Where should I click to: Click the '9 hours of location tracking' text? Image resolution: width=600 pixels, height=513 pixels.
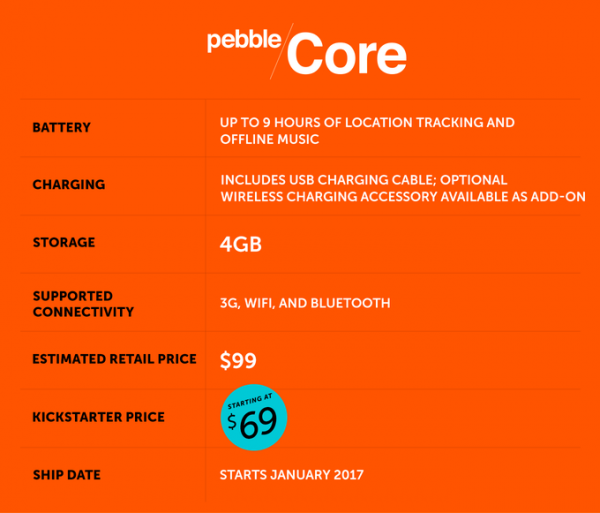coord(367,123)
